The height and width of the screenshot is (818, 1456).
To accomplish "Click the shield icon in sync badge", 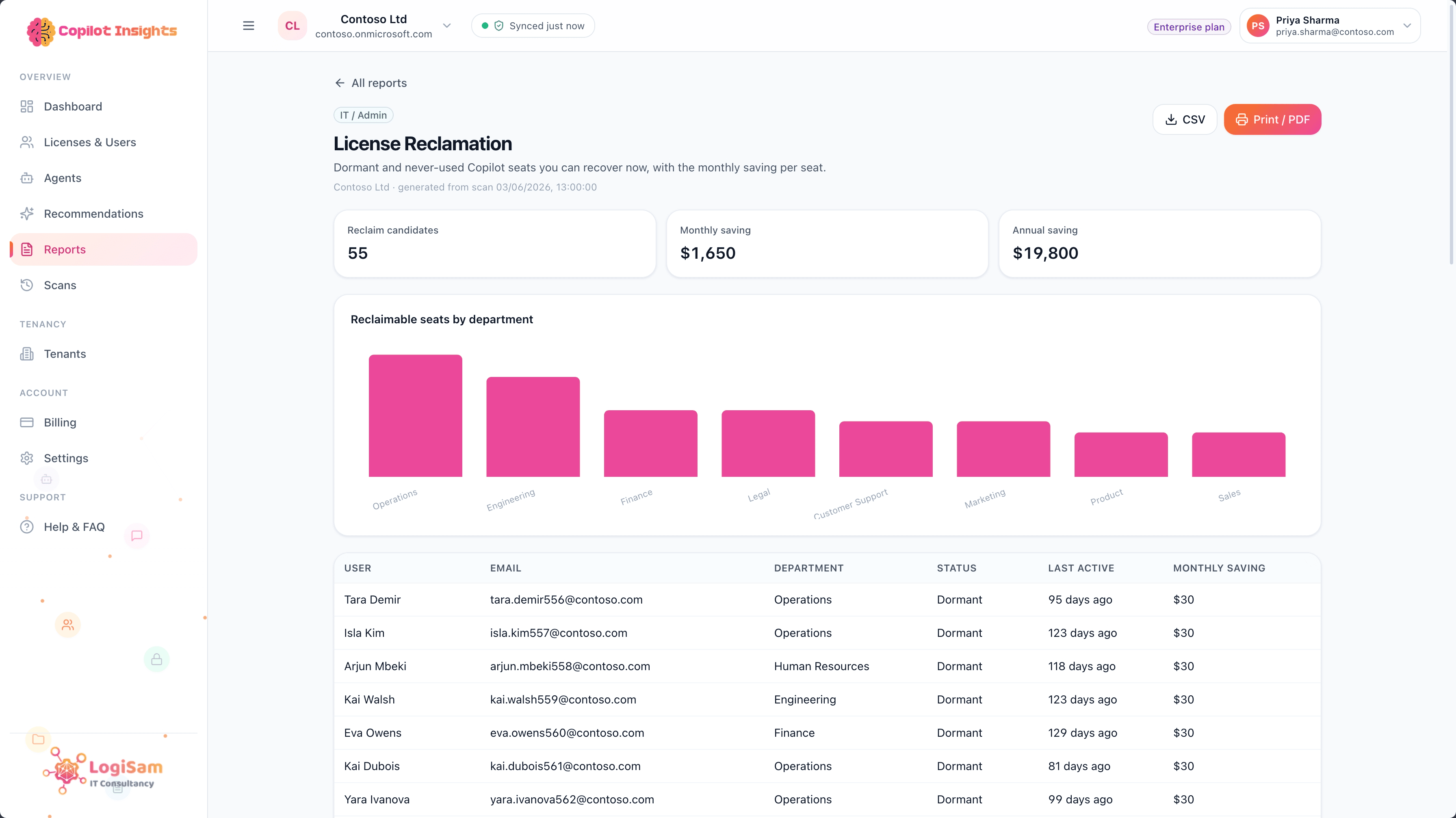I will 499,26.
